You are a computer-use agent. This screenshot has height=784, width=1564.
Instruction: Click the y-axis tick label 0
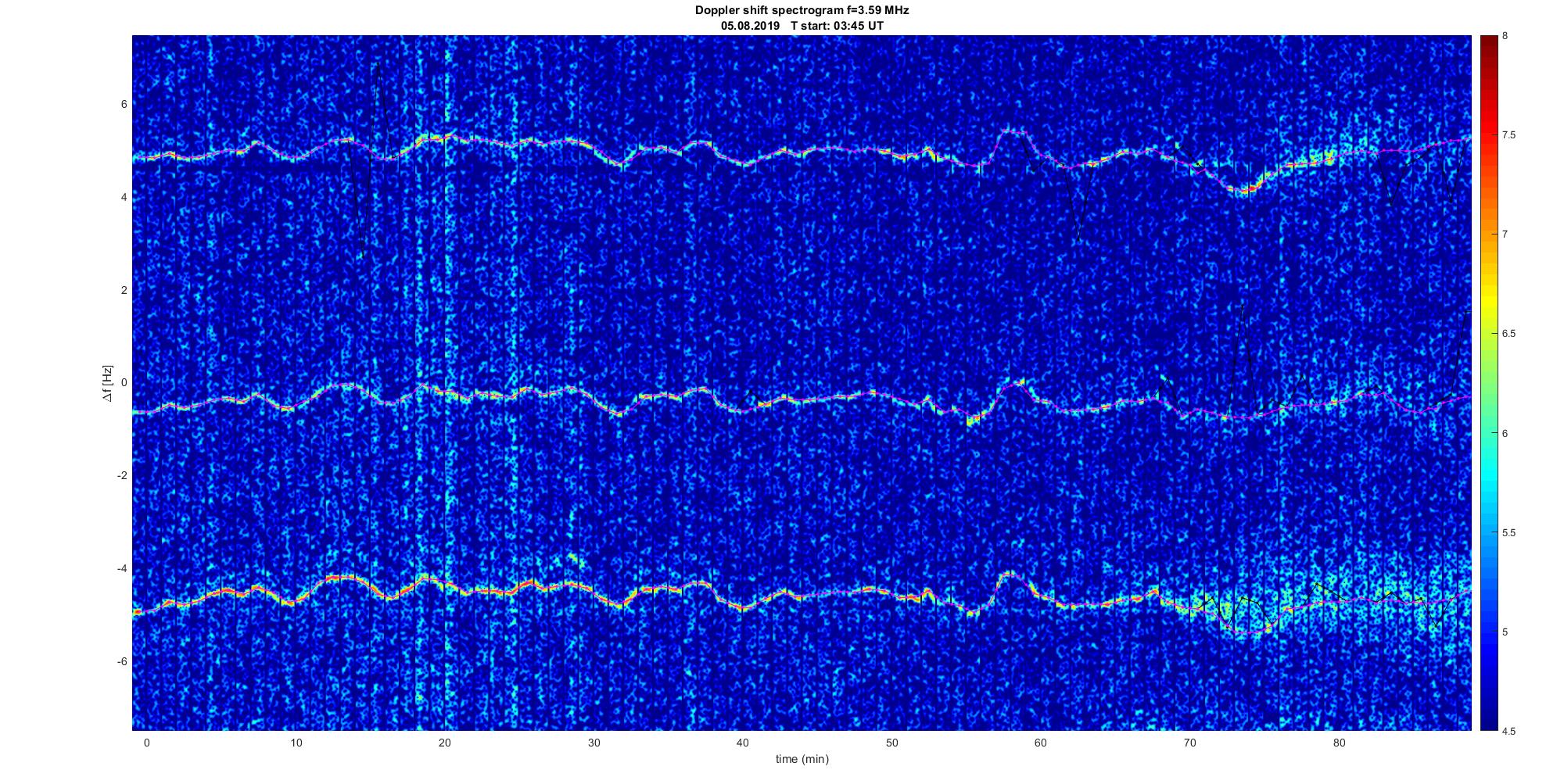coord(124,383)
